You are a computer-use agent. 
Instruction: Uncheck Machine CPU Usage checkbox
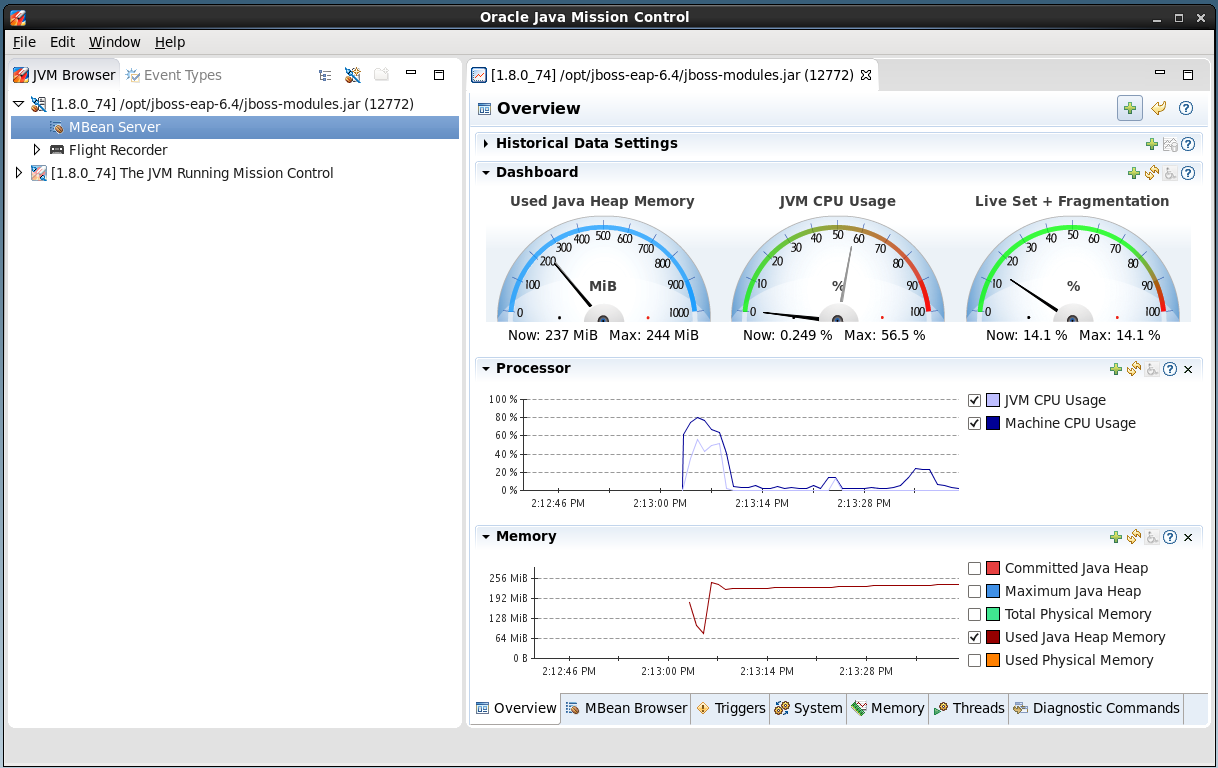[975, 423]
